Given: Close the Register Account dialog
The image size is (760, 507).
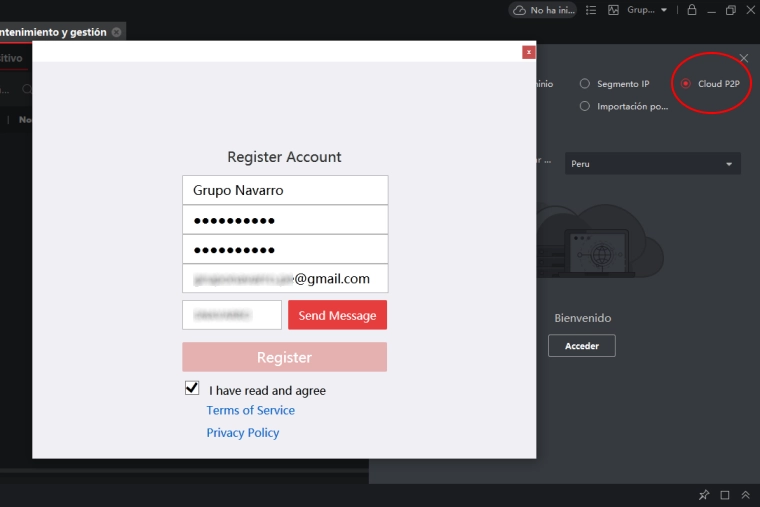Looking at the screenshot, I should pos(528,52).
